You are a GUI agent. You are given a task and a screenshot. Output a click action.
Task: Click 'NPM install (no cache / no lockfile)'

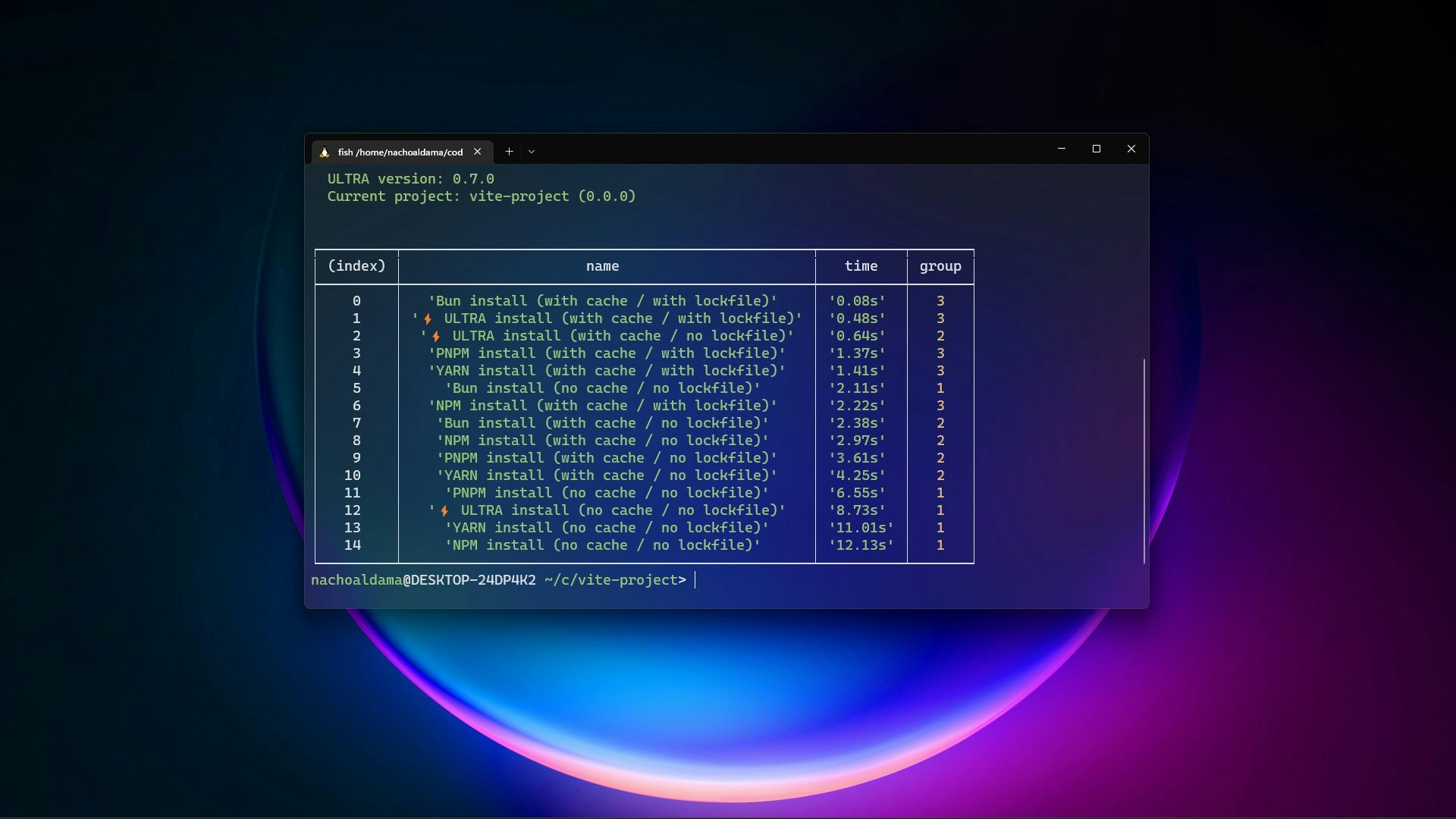click(603, 545)
